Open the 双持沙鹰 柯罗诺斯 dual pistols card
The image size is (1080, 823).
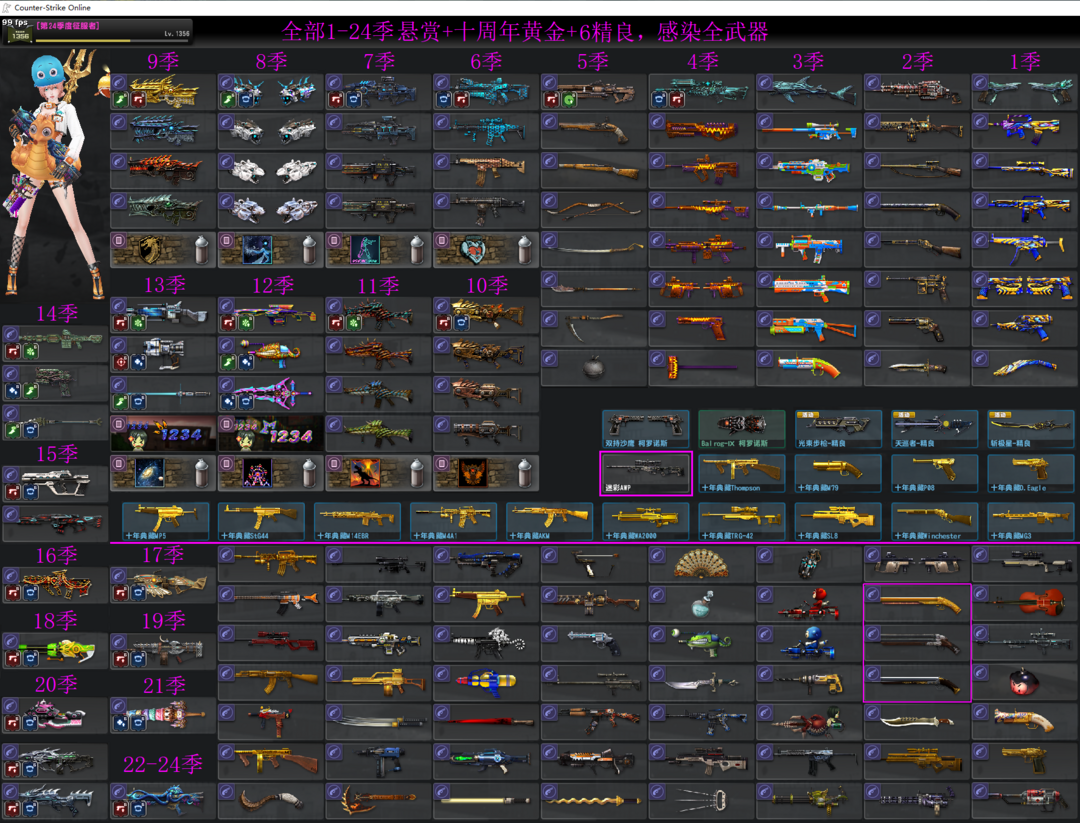tap(645, 429)
